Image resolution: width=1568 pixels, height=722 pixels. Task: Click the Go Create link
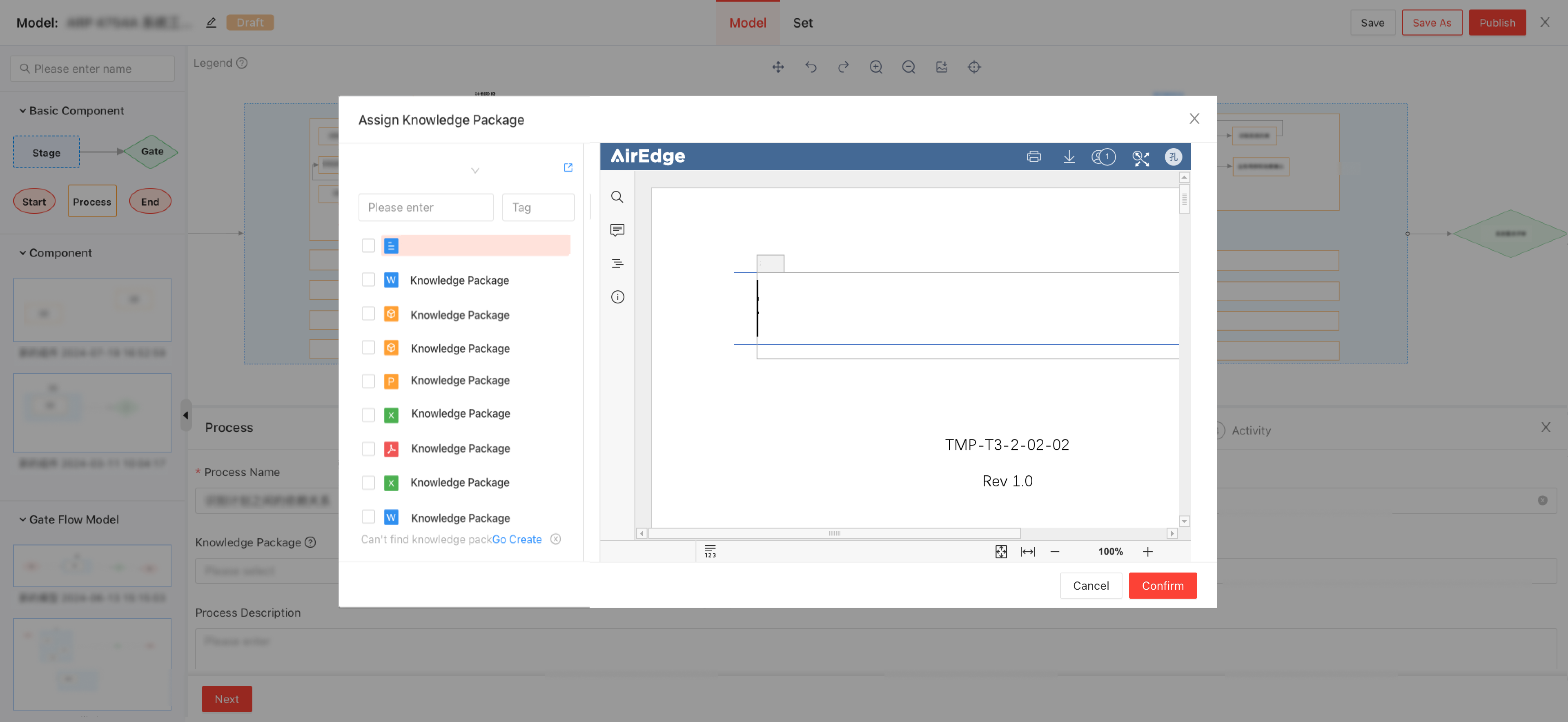516,539
